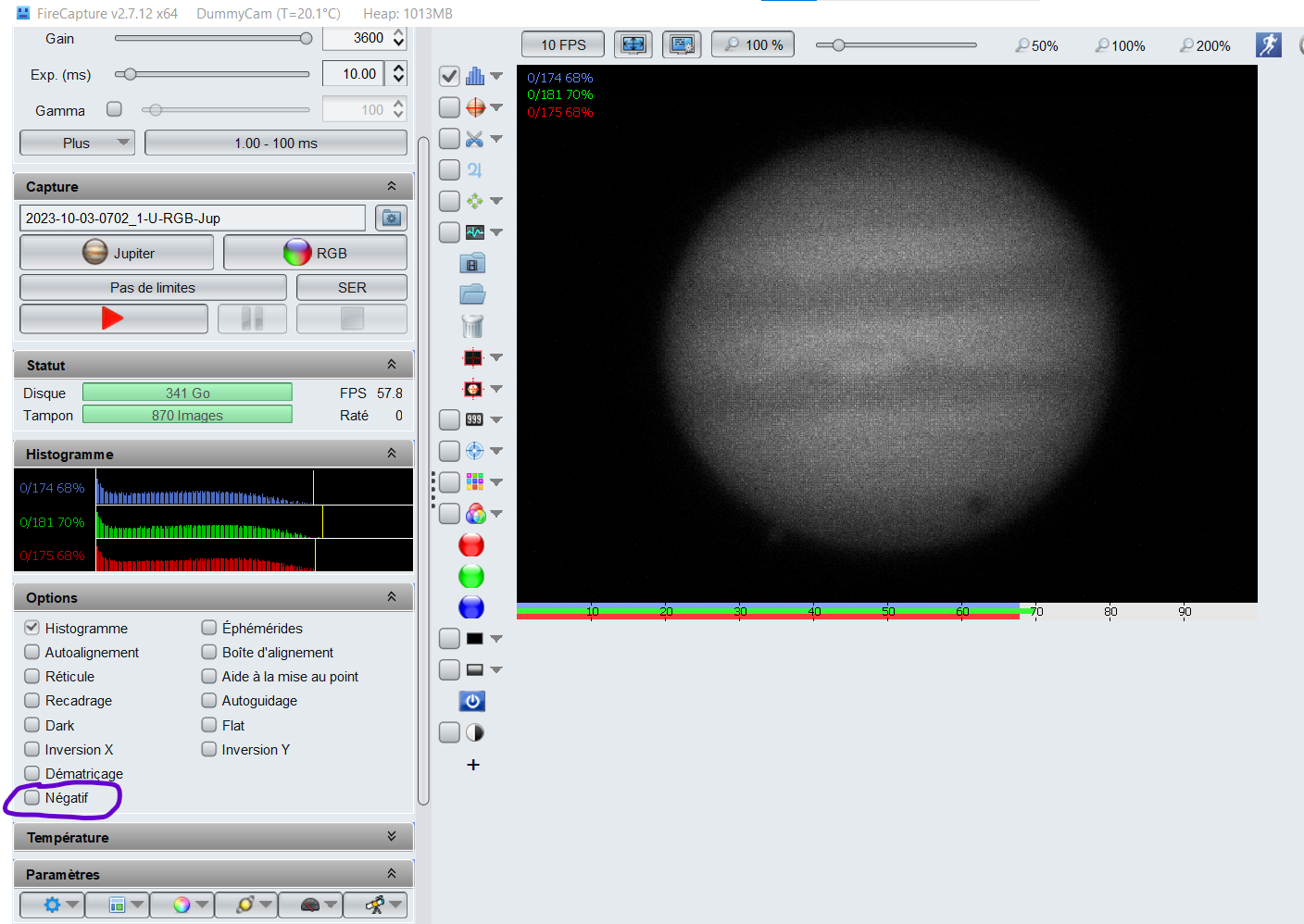Click the SER file format button
Viewport: 1304px width, 924px height.
(351, 288)
